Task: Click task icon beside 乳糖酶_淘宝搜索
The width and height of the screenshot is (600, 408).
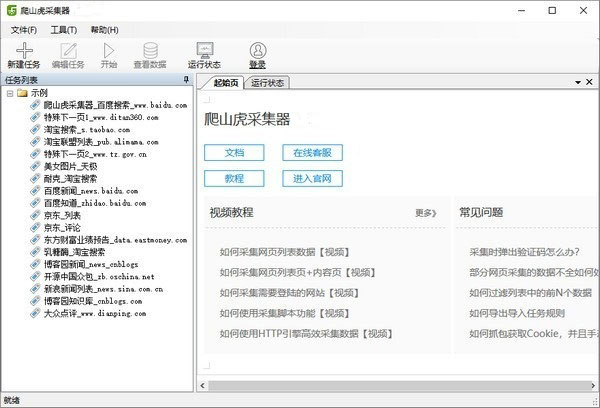Action: [x=35, y=252]
